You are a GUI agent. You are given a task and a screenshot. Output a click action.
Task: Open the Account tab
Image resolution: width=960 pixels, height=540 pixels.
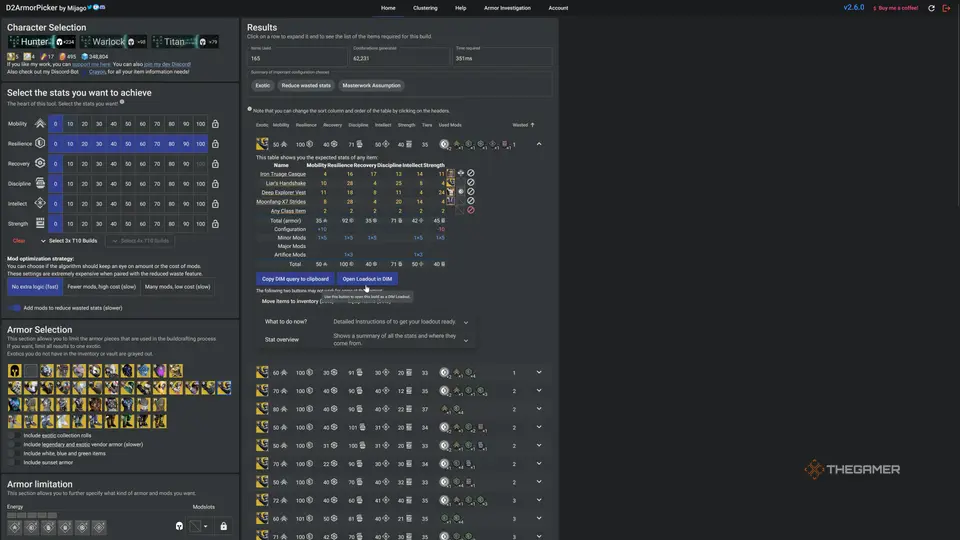[x=558, y=8]
